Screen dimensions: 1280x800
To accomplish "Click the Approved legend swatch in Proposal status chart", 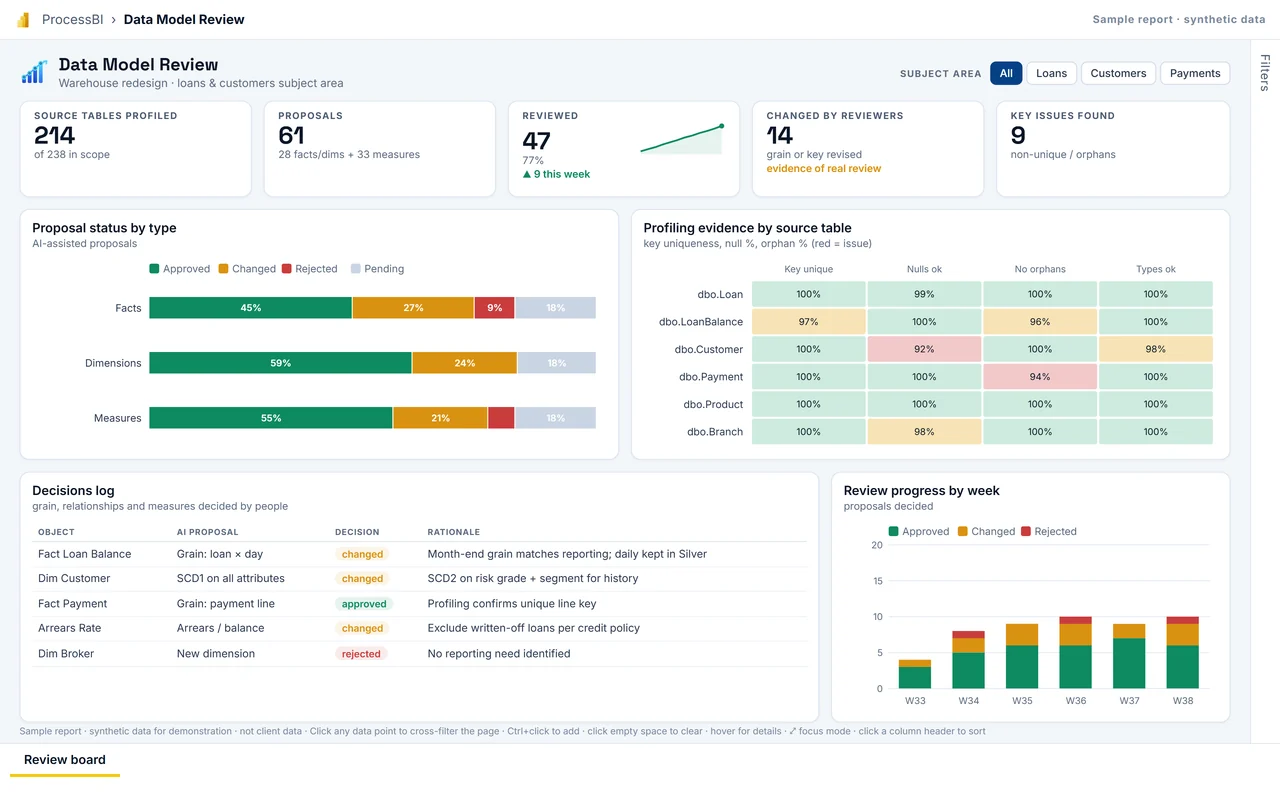I will (x=154, y=269).
